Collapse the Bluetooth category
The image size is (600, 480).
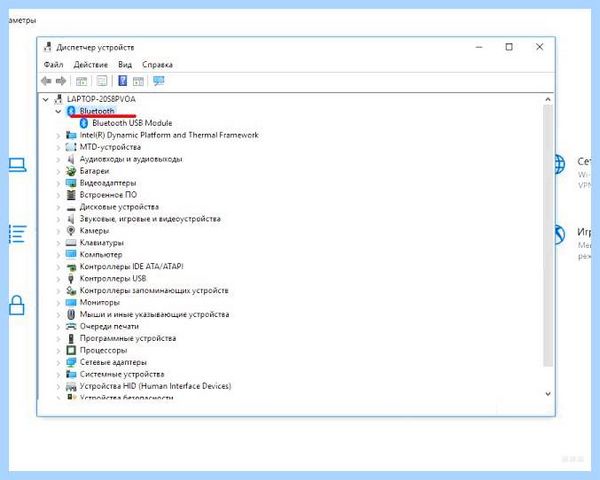tap(58, 111)
